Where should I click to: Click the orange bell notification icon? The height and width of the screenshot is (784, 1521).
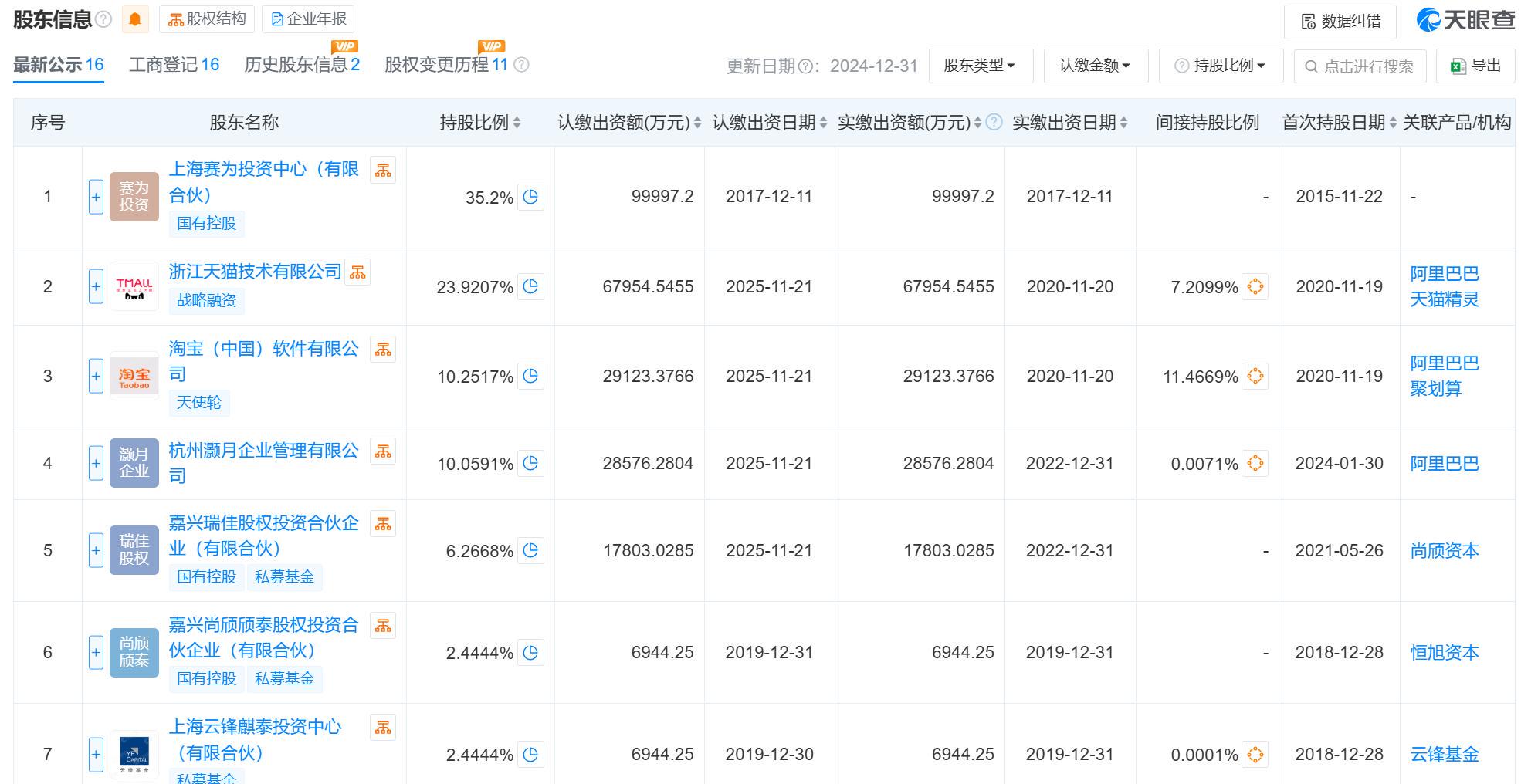click(135, 19)
